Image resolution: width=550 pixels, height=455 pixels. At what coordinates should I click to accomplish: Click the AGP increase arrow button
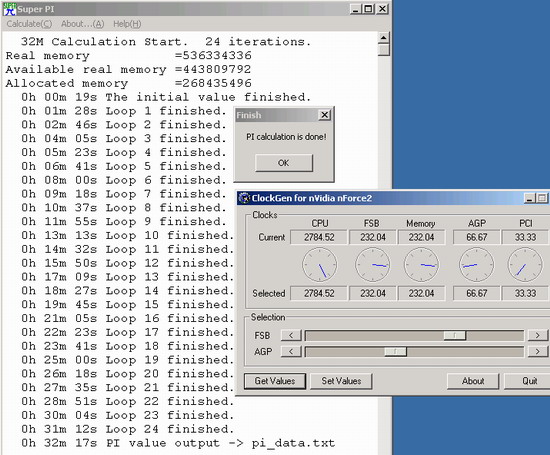[x=537, y=351]
